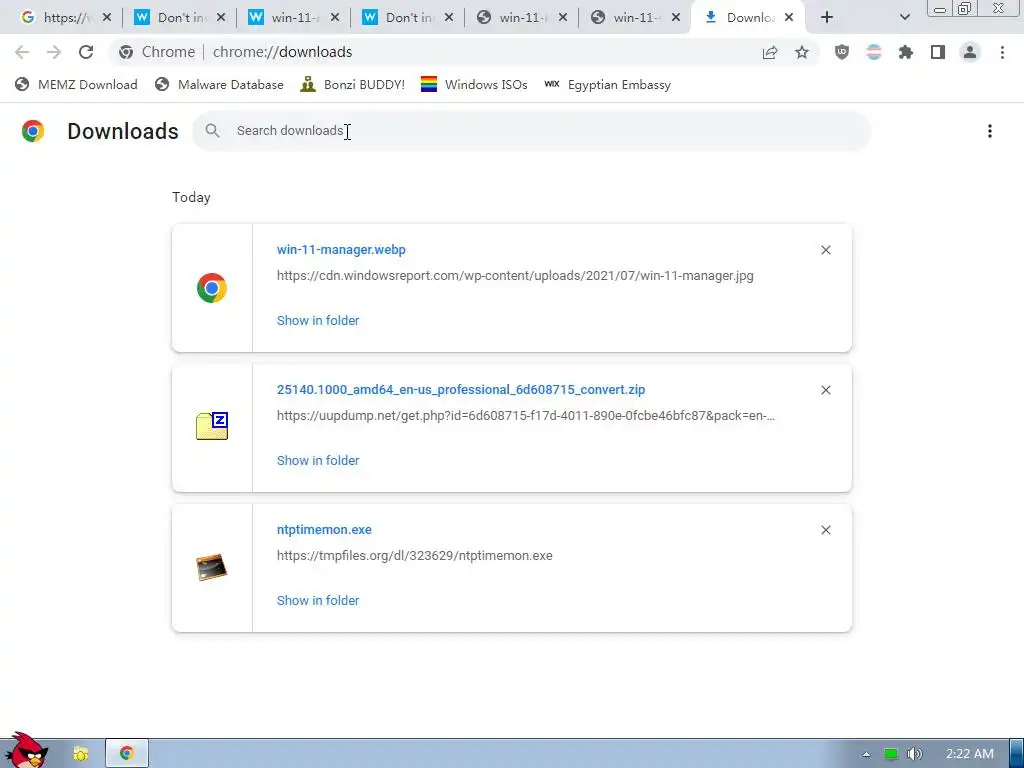This screenshot has width=1024, height=768.
Task: Remove ntptimemon.exe from downloads list
Action: coord(825,530)
